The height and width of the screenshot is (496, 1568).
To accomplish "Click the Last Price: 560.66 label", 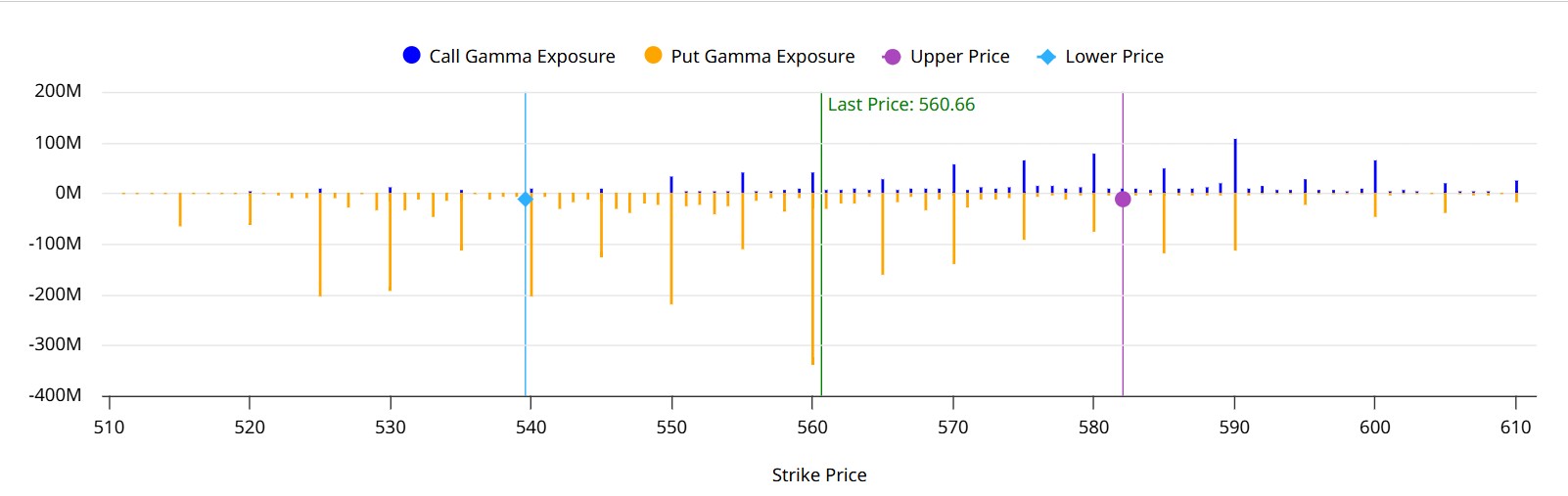I will (900, 105).
